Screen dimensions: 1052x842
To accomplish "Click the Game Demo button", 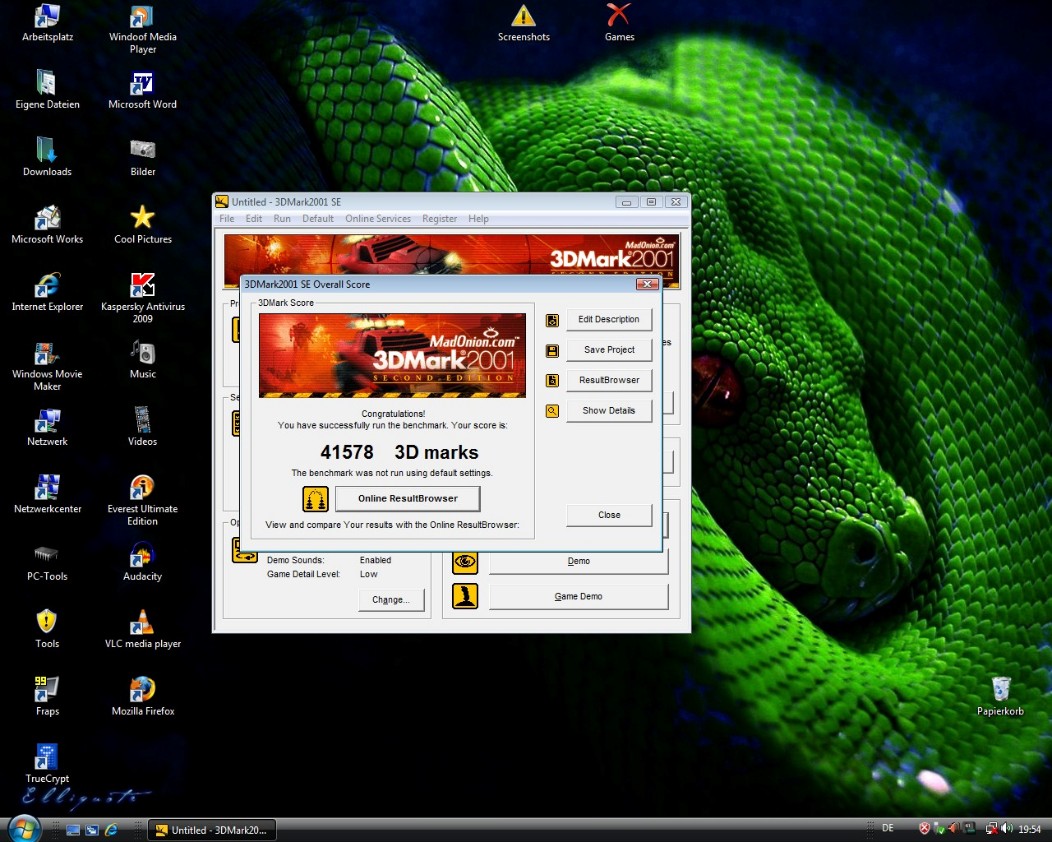I will [x=578, y=596].
